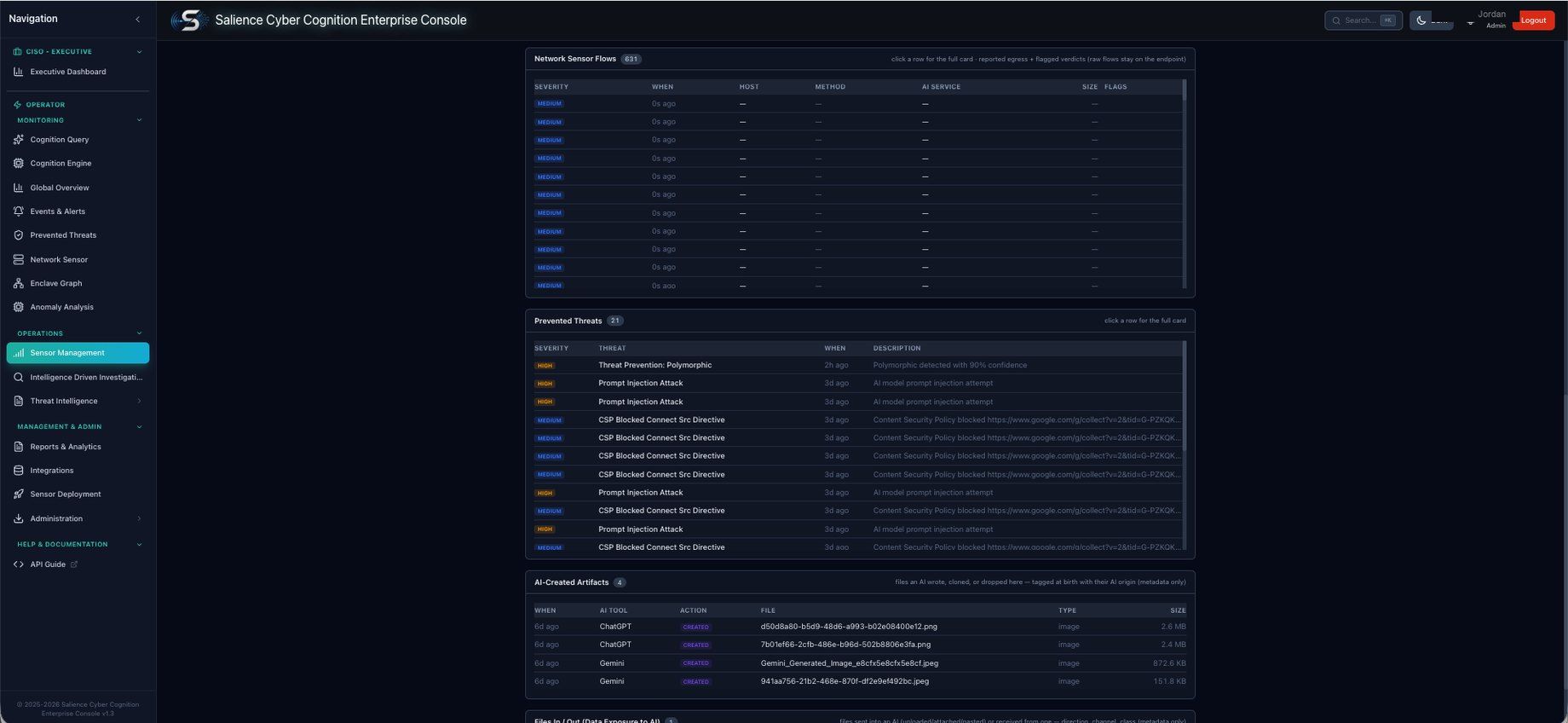1568x723 pixels.
Task: Open the Sensor Deployment menu item
Action: [x=78, y=495]
